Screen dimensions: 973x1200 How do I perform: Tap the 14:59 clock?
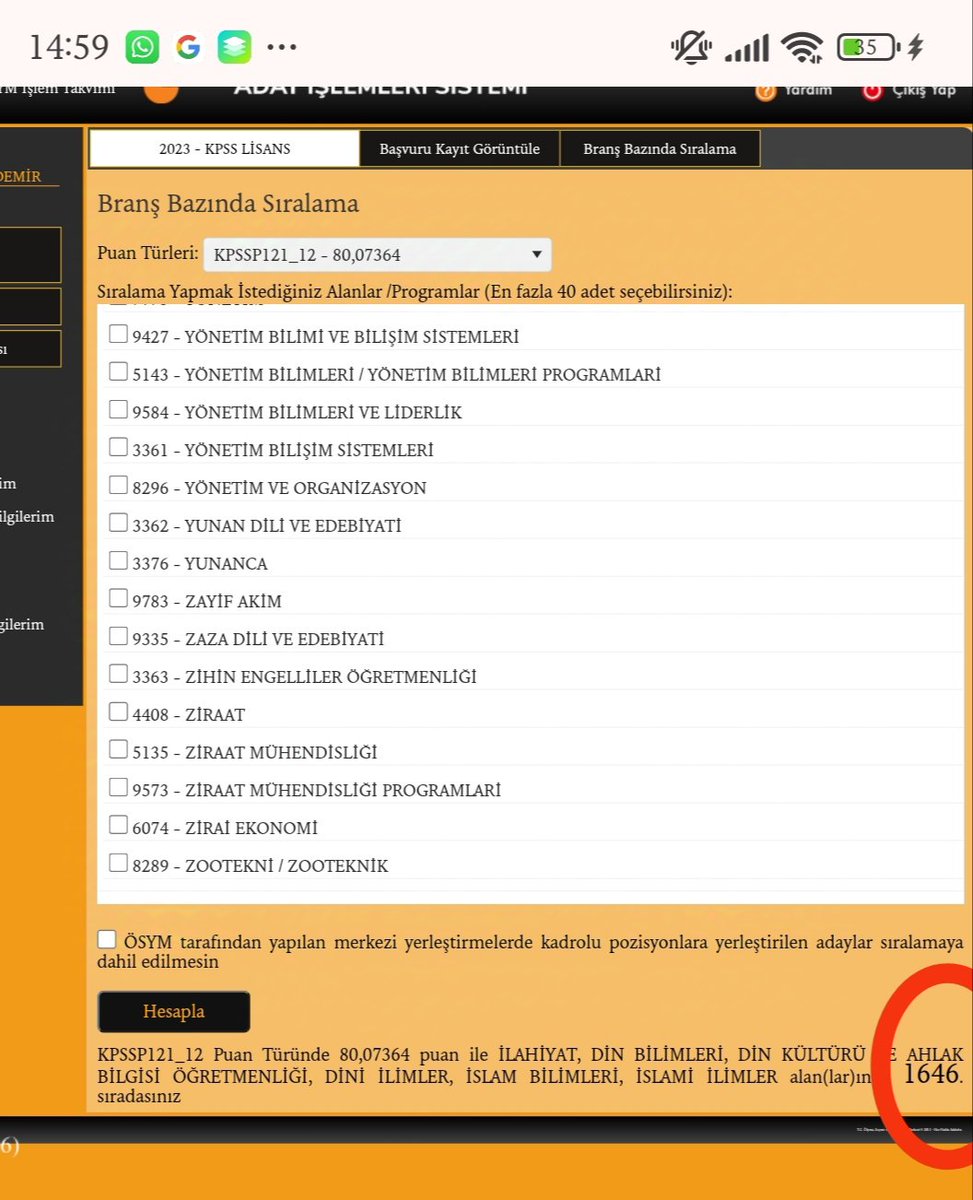coord(68,47)
